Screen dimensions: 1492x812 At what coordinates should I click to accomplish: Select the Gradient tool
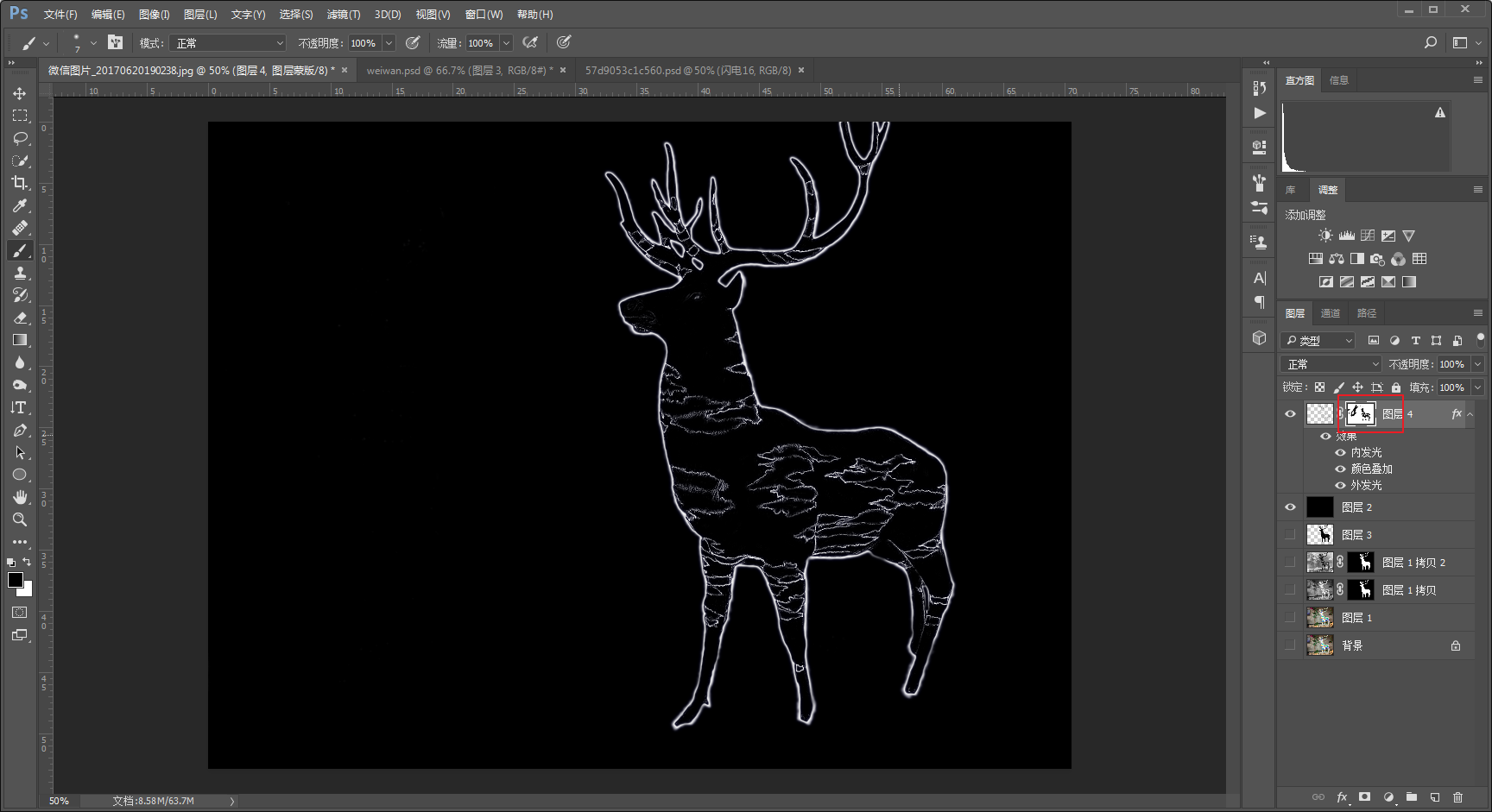pyautogui.click(x=19, y=340)
